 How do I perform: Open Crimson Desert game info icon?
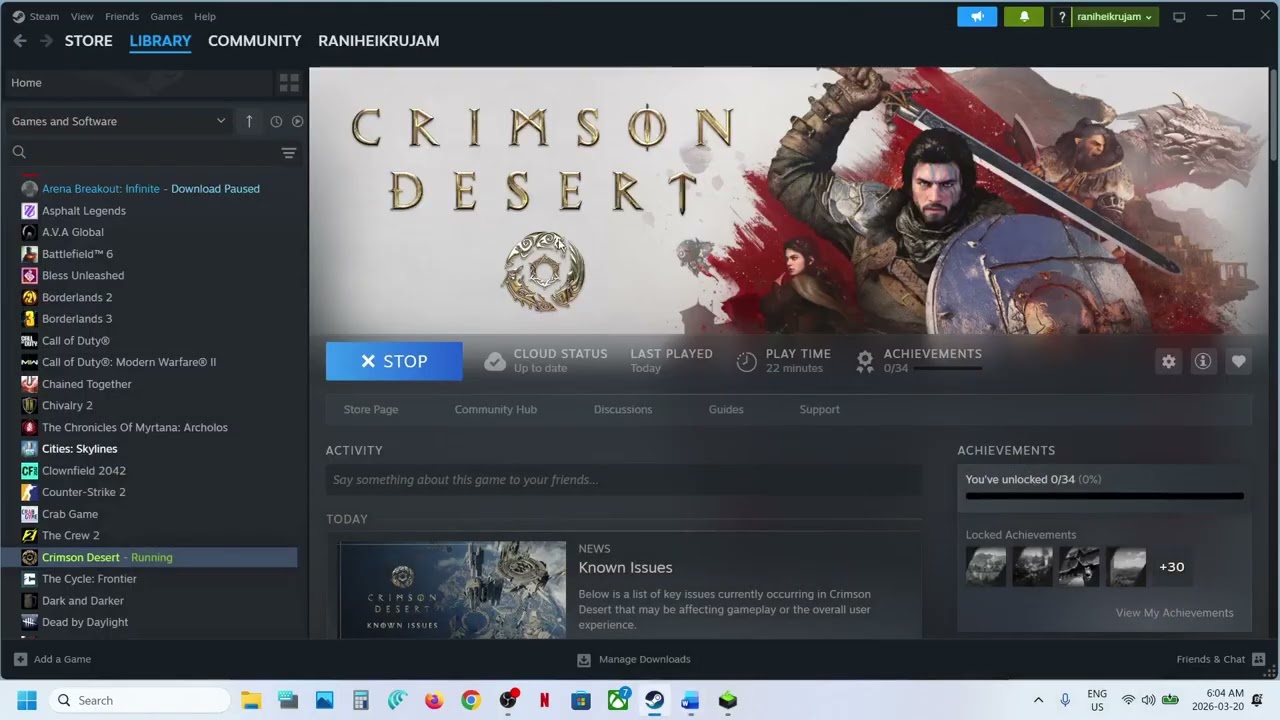coord(1203,362)
